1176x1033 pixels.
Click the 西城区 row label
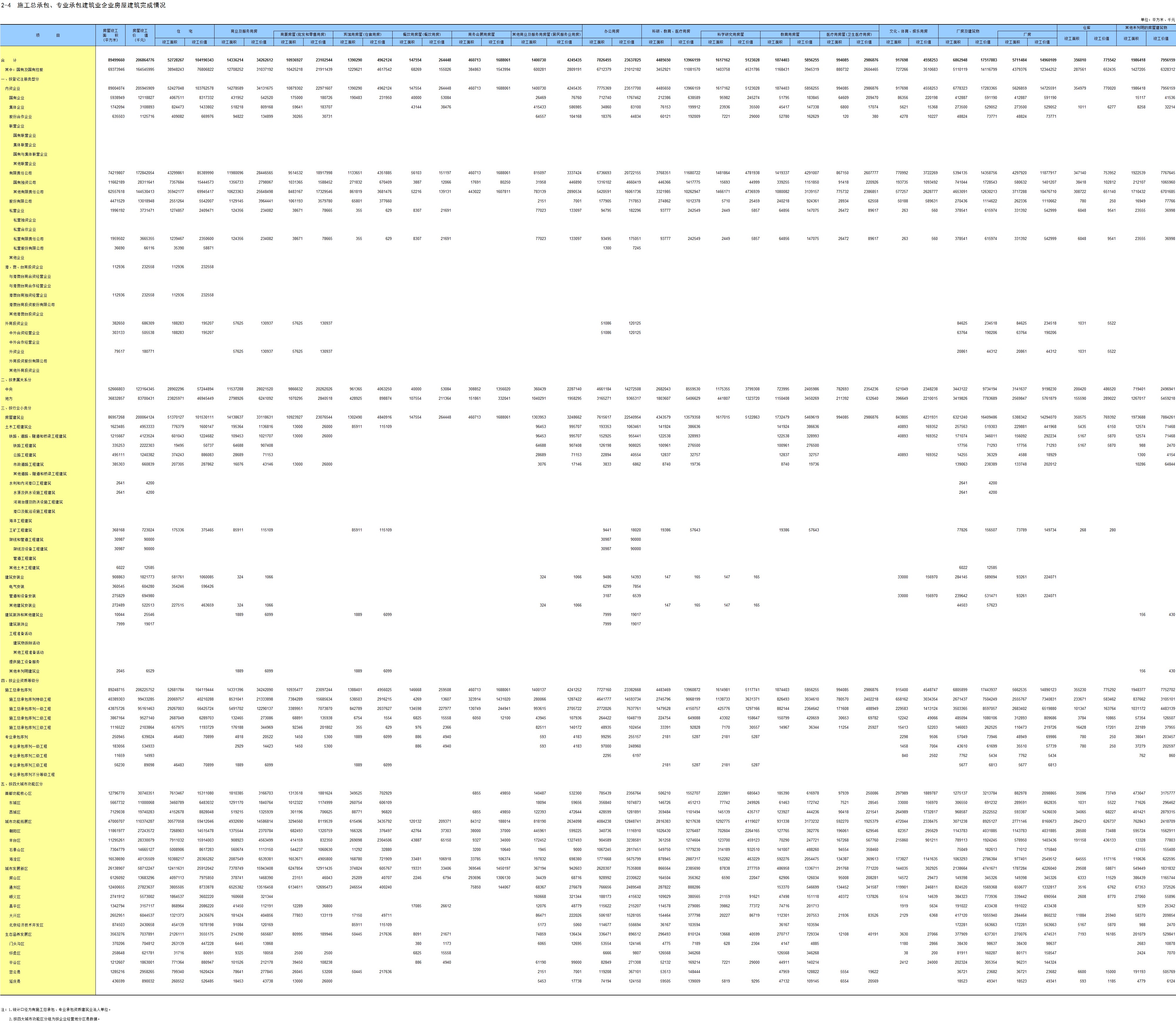click(15, 812)
